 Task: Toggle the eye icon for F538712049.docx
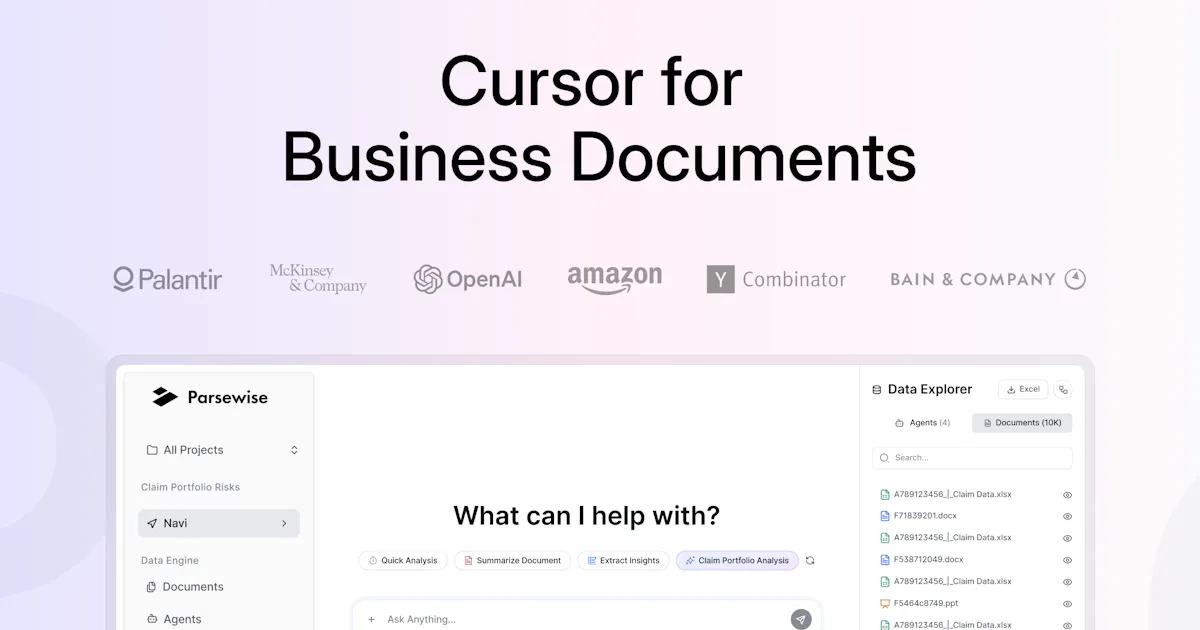click(1067, 561)
